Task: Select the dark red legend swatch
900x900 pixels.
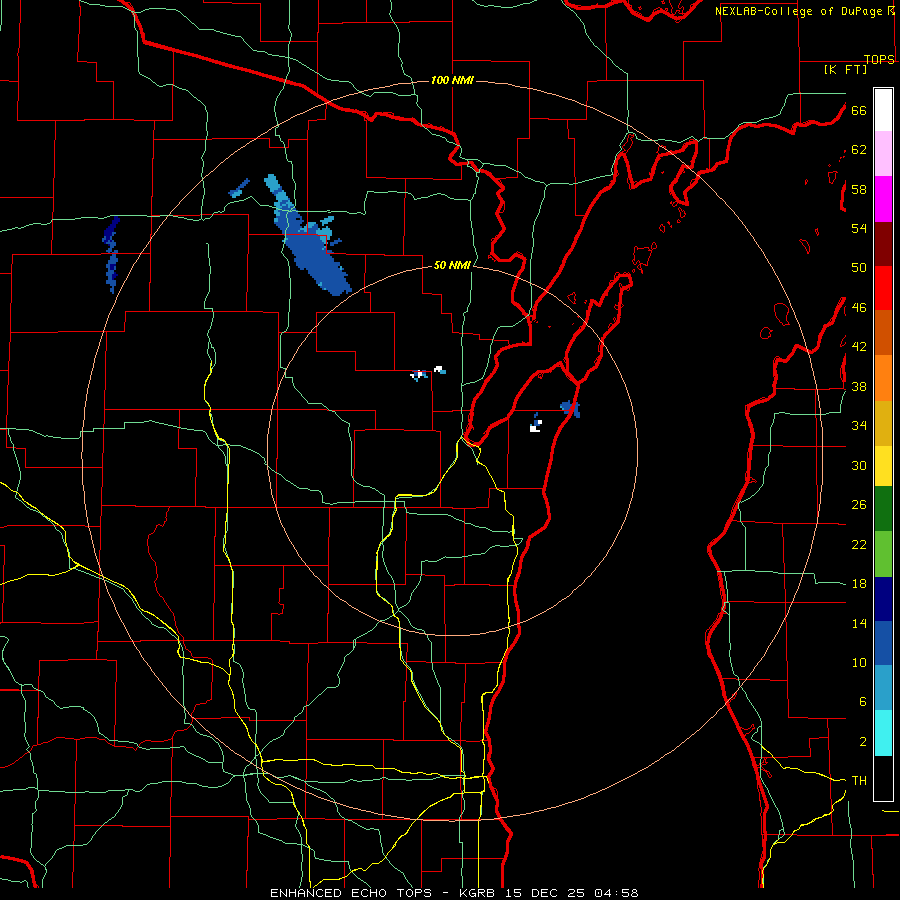Action: (x=883, y=244)
